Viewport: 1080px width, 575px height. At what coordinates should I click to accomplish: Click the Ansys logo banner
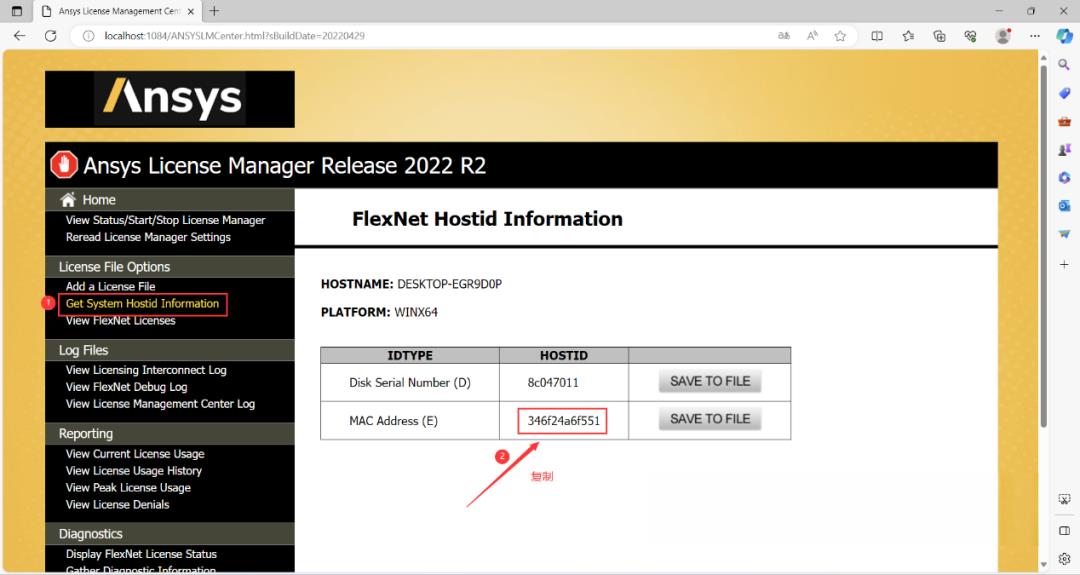point(169,99)
